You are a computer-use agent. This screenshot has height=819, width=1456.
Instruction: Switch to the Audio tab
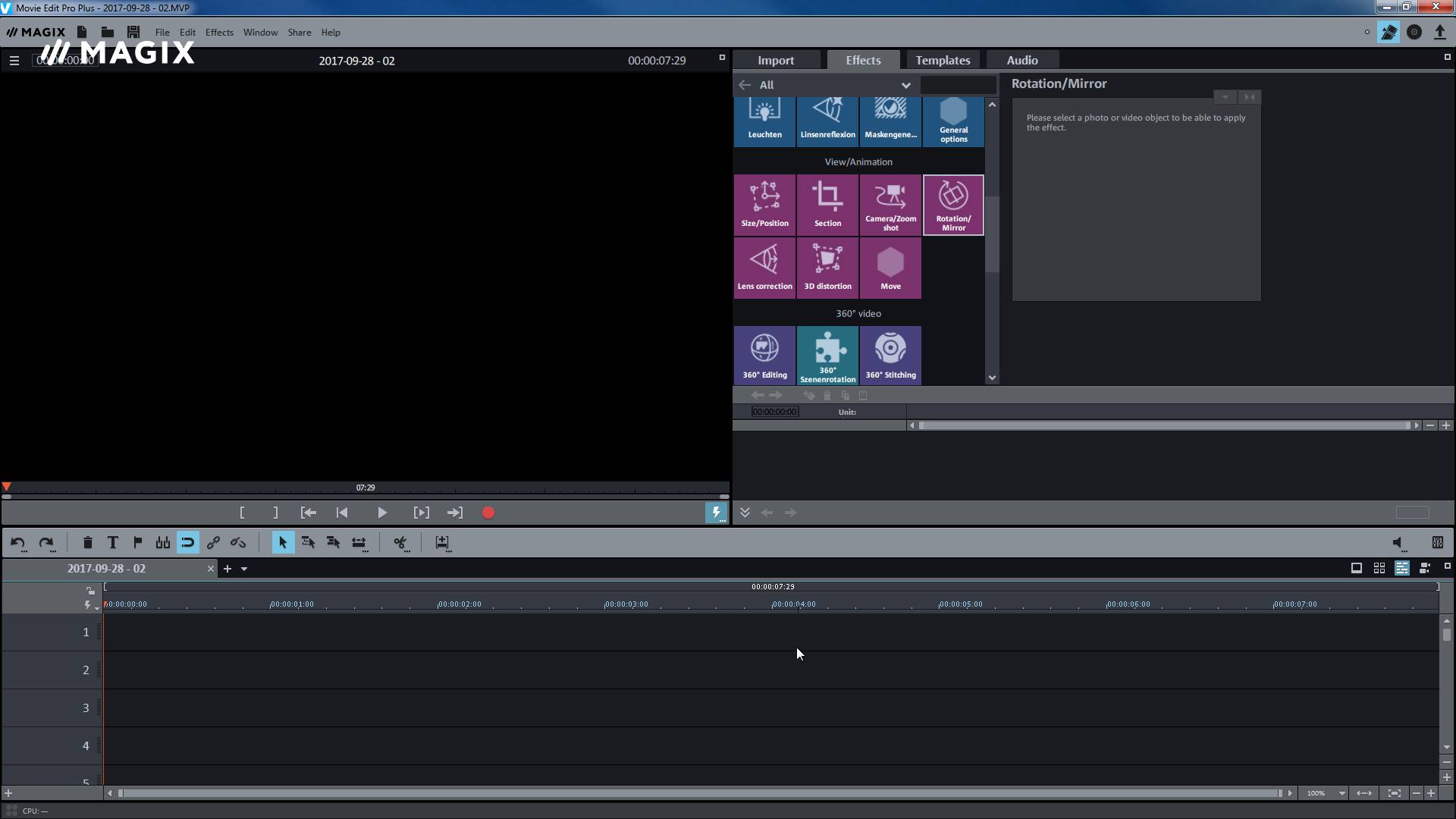click(x=1022, y=60)
